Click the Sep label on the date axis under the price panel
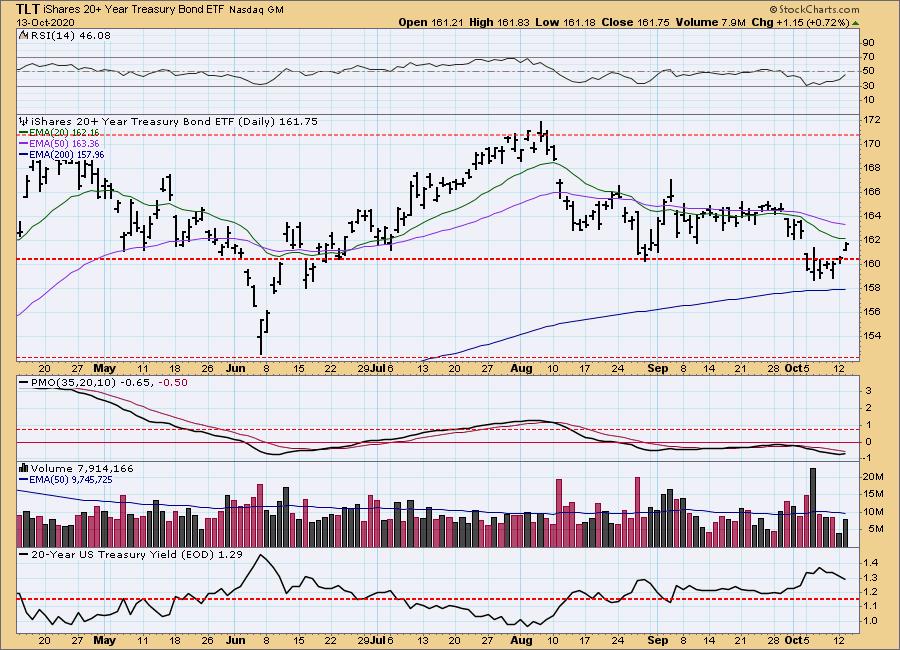This screenshot has height=650, width=900. coord(657,368)
